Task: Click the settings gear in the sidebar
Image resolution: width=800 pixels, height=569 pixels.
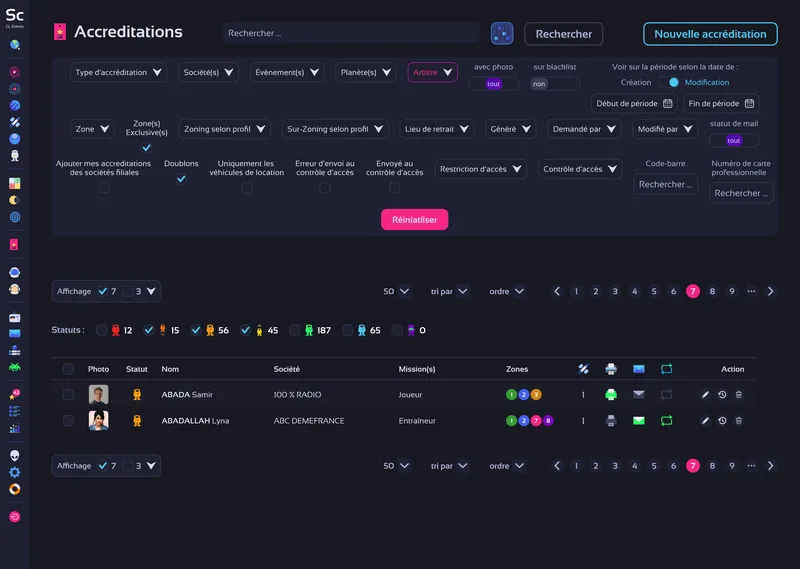Action: click(x=15, y=472)
